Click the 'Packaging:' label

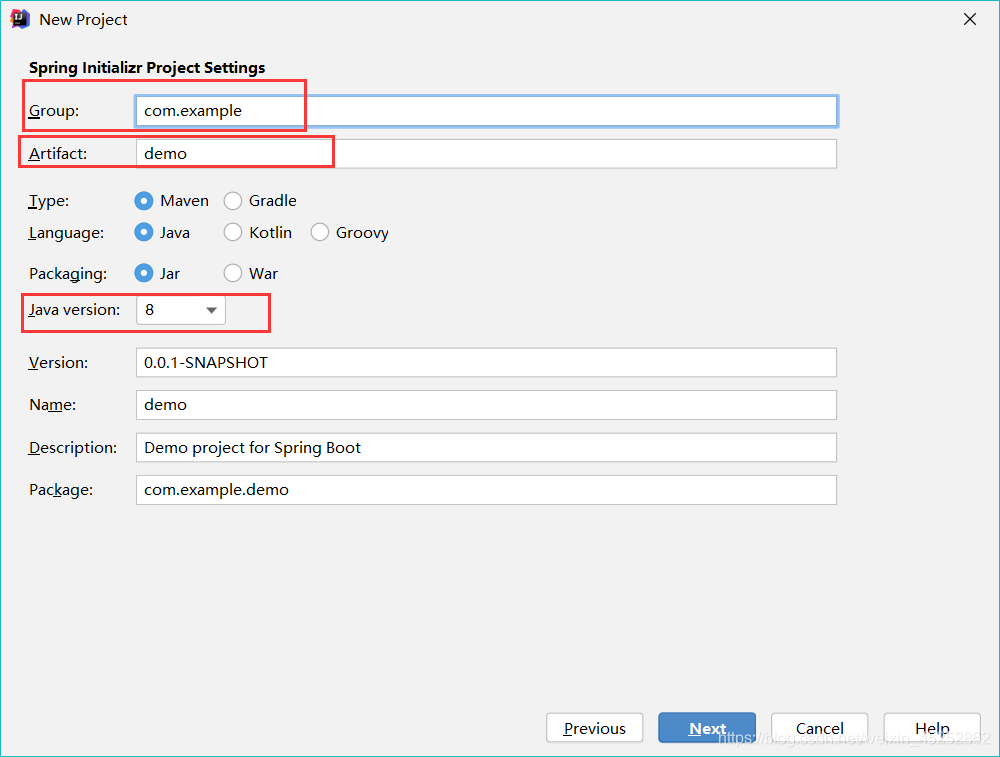click(68, 274)
